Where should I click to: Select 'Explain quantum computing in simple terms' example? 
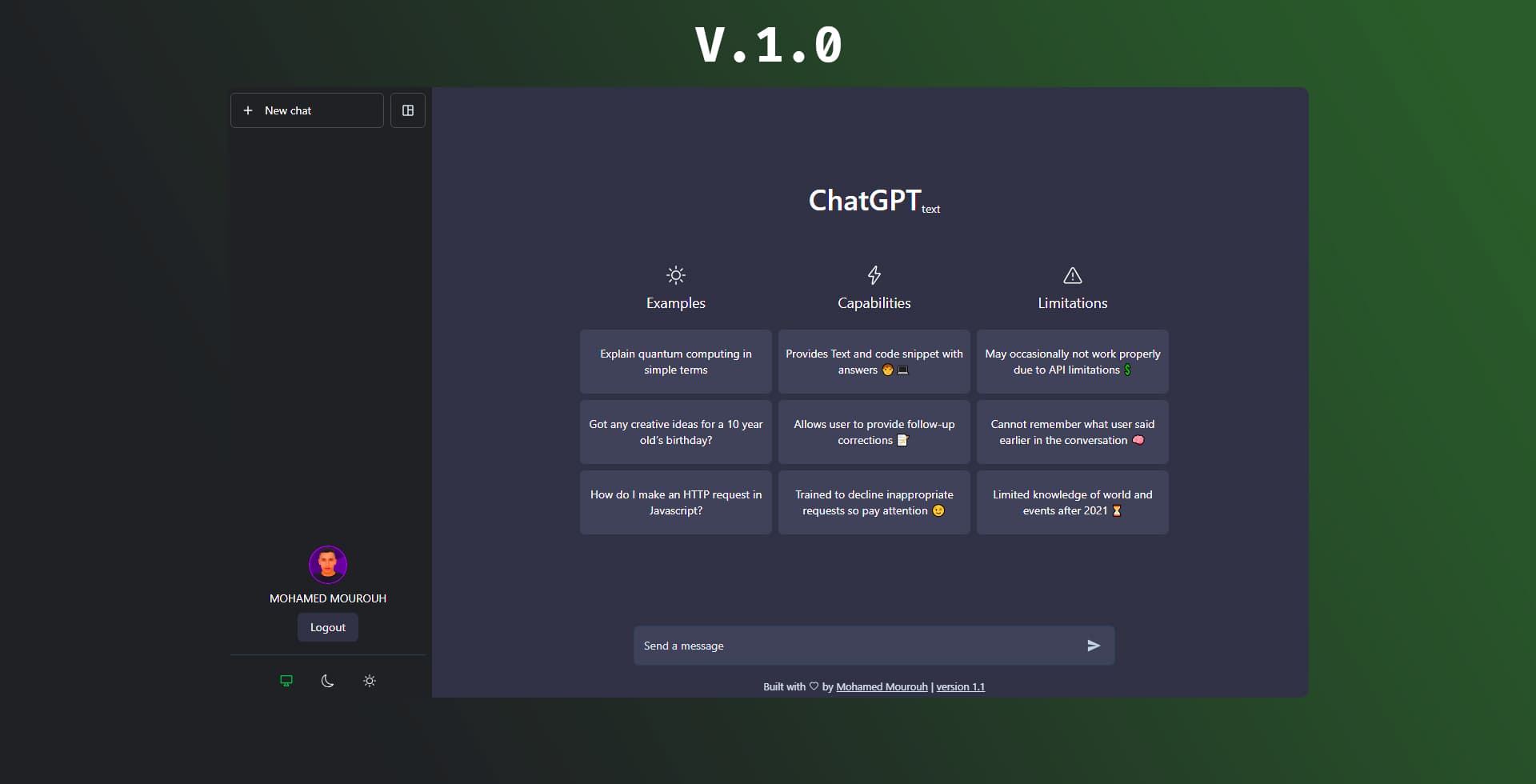click(676, 362)
